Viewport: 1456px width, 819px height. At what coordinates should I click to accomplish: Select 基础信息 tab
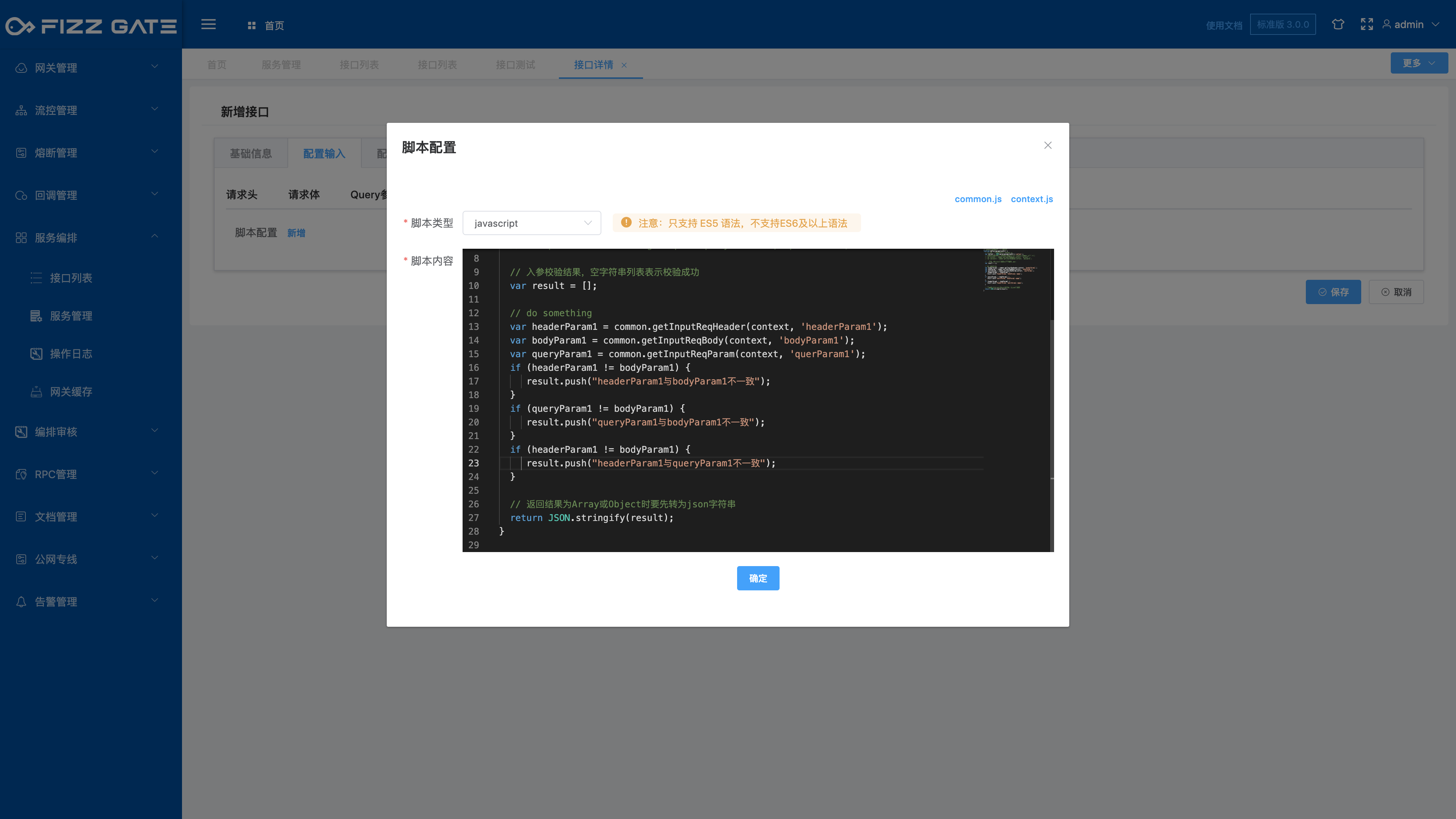pyautogui.click(x=251, y=153)
